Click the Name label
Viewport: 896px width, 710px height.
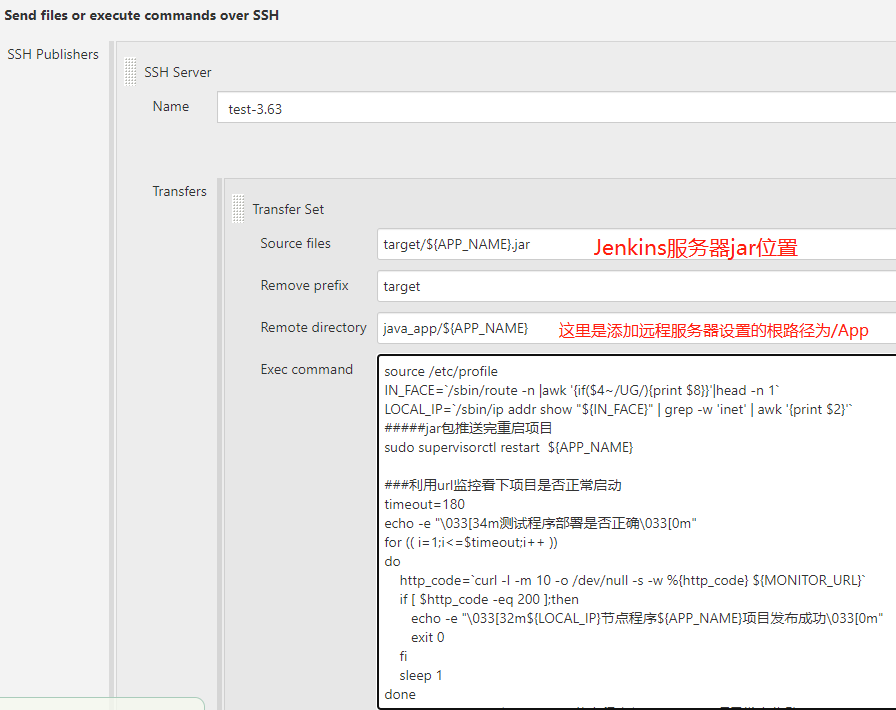click(171, 106)
